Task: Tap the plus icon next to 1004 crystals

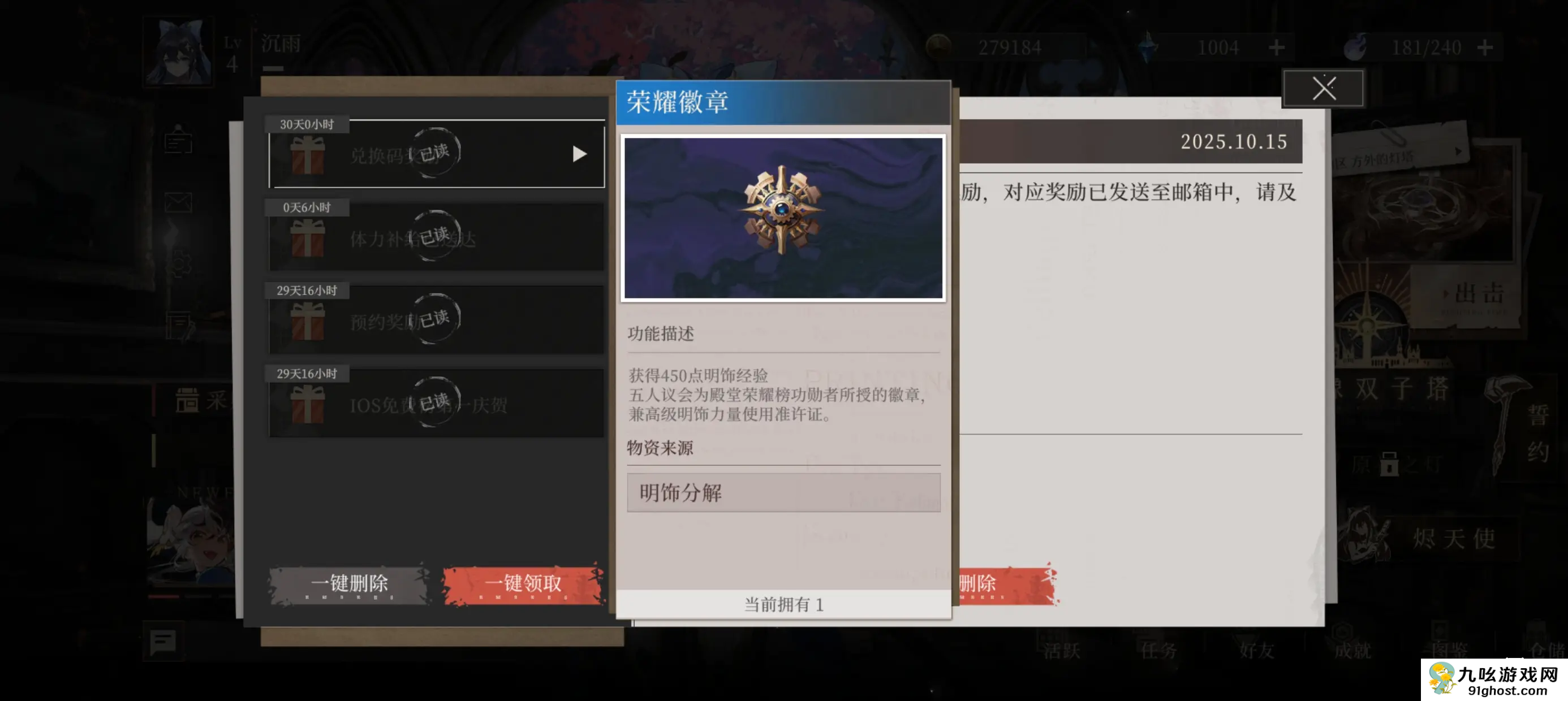Action: tap(1277, 47)
